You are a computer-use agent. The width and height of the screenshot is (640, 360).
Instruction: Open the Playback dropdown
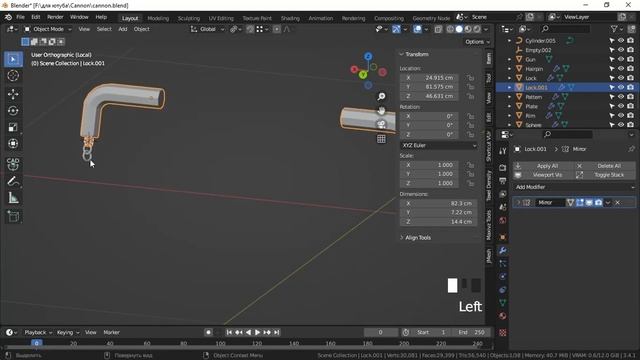tap(38, 332)
